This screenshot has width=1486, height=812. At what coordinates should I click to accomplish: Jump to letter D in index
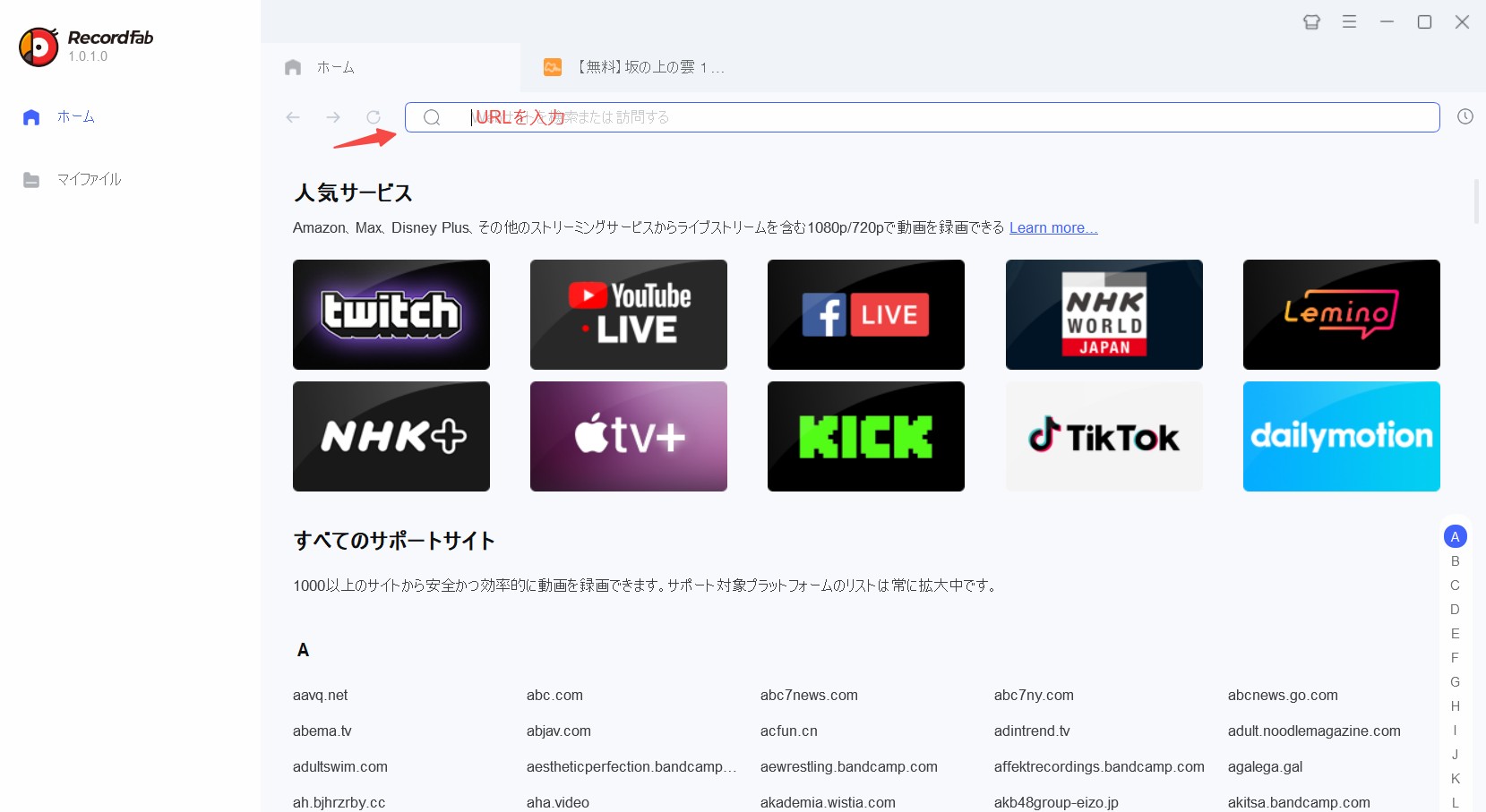1456,609
